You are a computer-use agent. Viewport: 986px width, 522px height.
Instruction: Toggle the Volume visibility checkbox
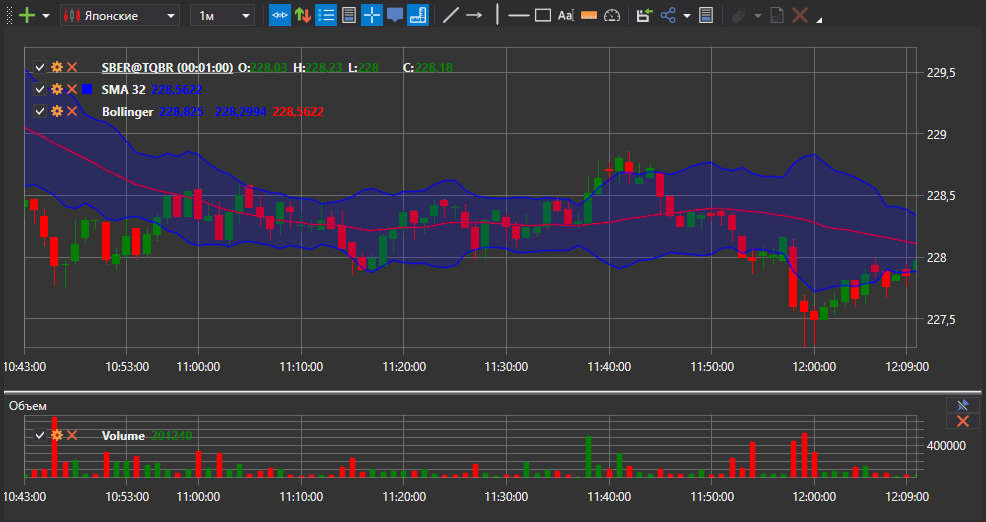tap(40, 435)
